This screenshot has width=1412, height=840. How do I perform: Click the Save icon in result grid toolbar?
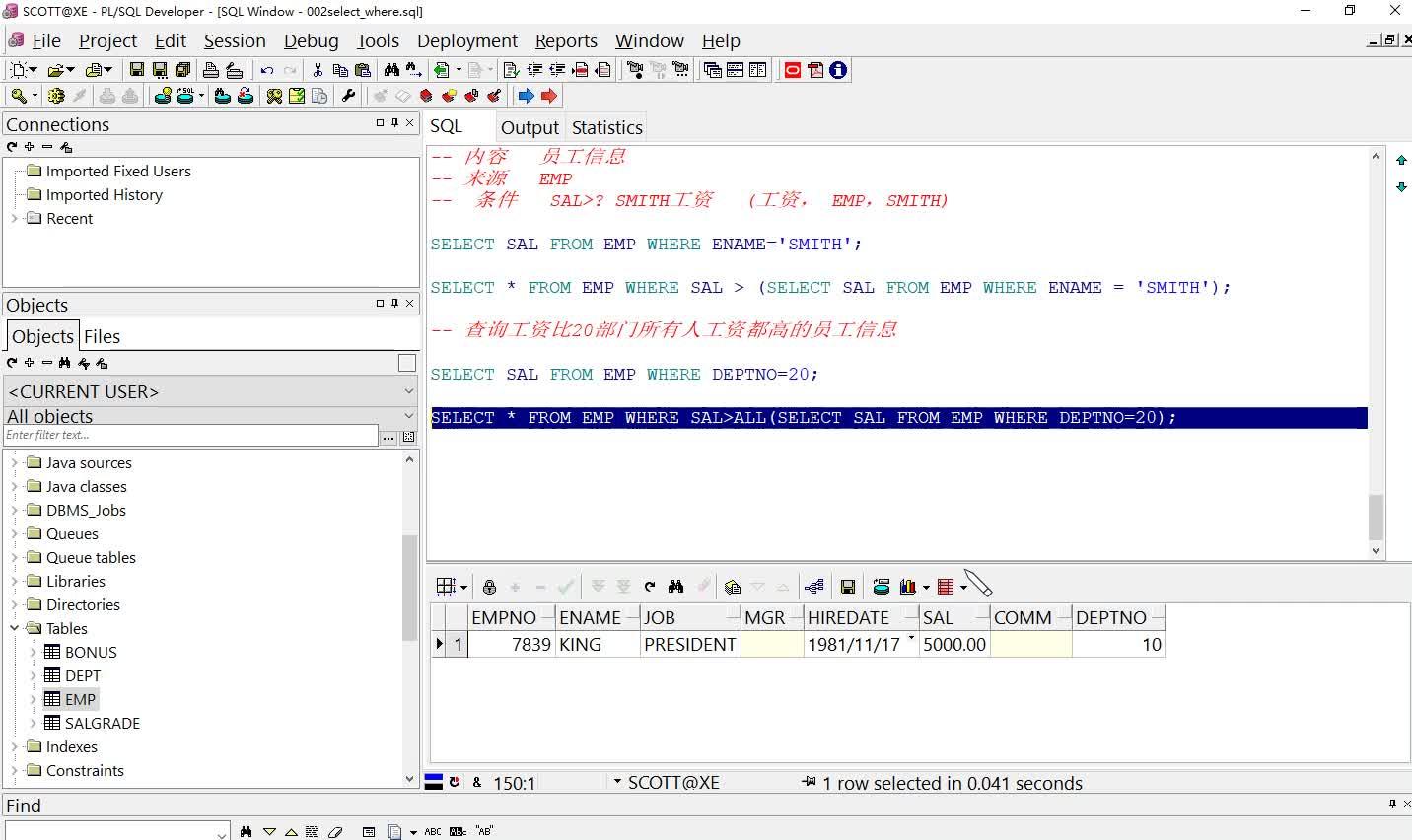847,587
